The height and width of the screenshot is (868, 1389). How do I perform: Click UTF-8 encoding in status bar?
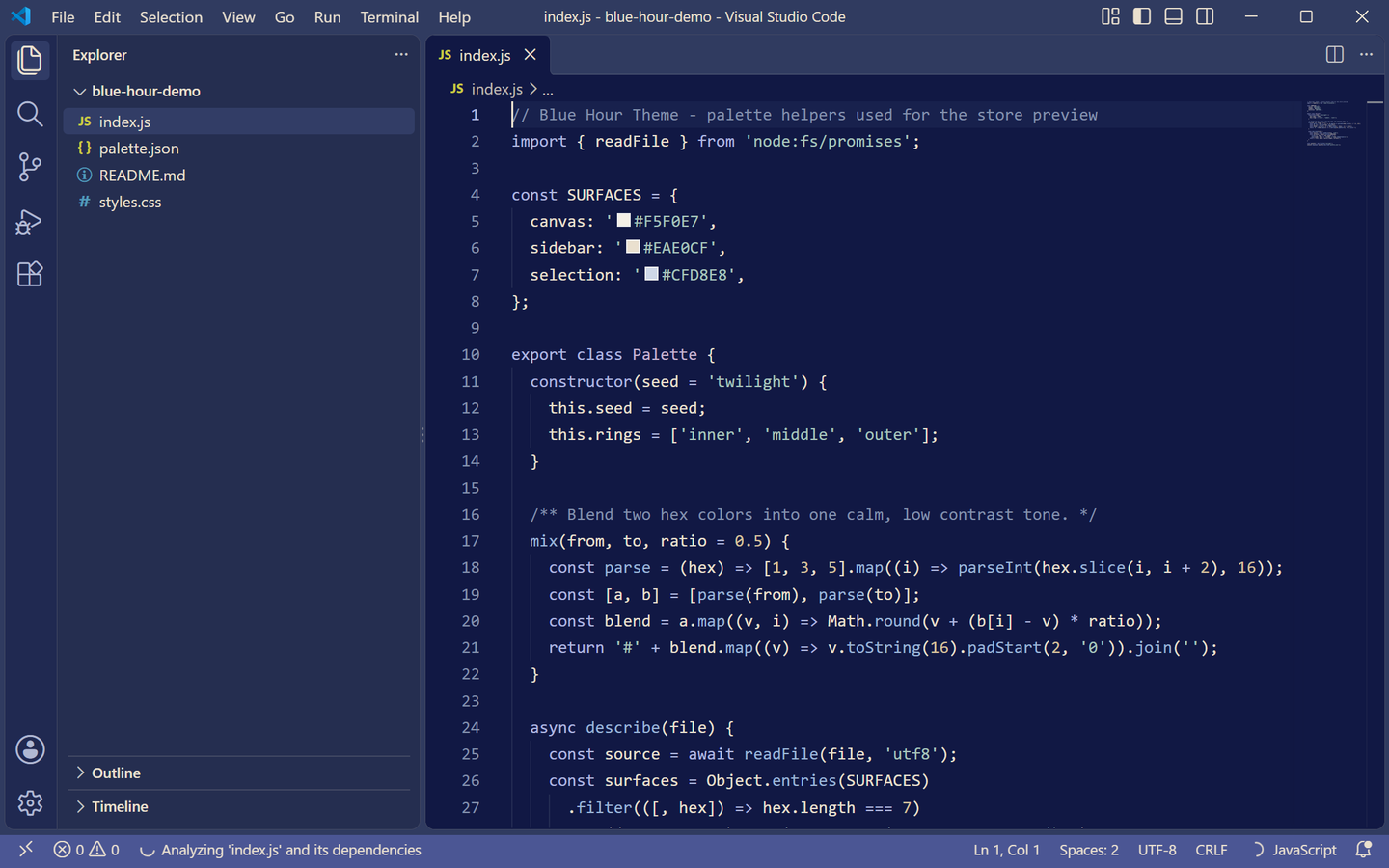pyautogui.click(x=1157, y=850)
